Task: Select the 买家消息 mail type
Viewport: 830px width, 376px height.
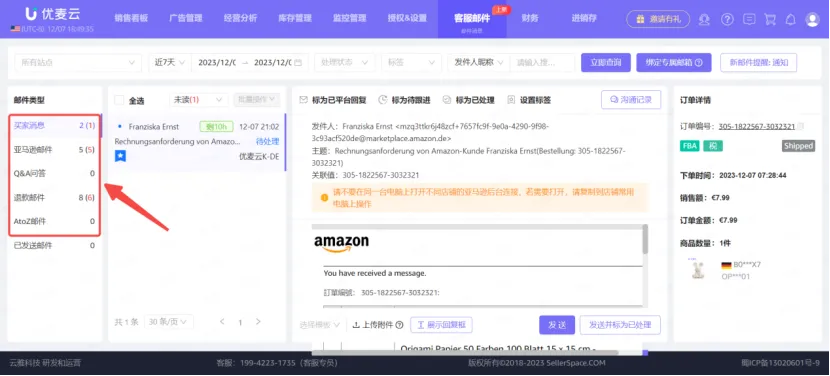Action: coord(55,126)
